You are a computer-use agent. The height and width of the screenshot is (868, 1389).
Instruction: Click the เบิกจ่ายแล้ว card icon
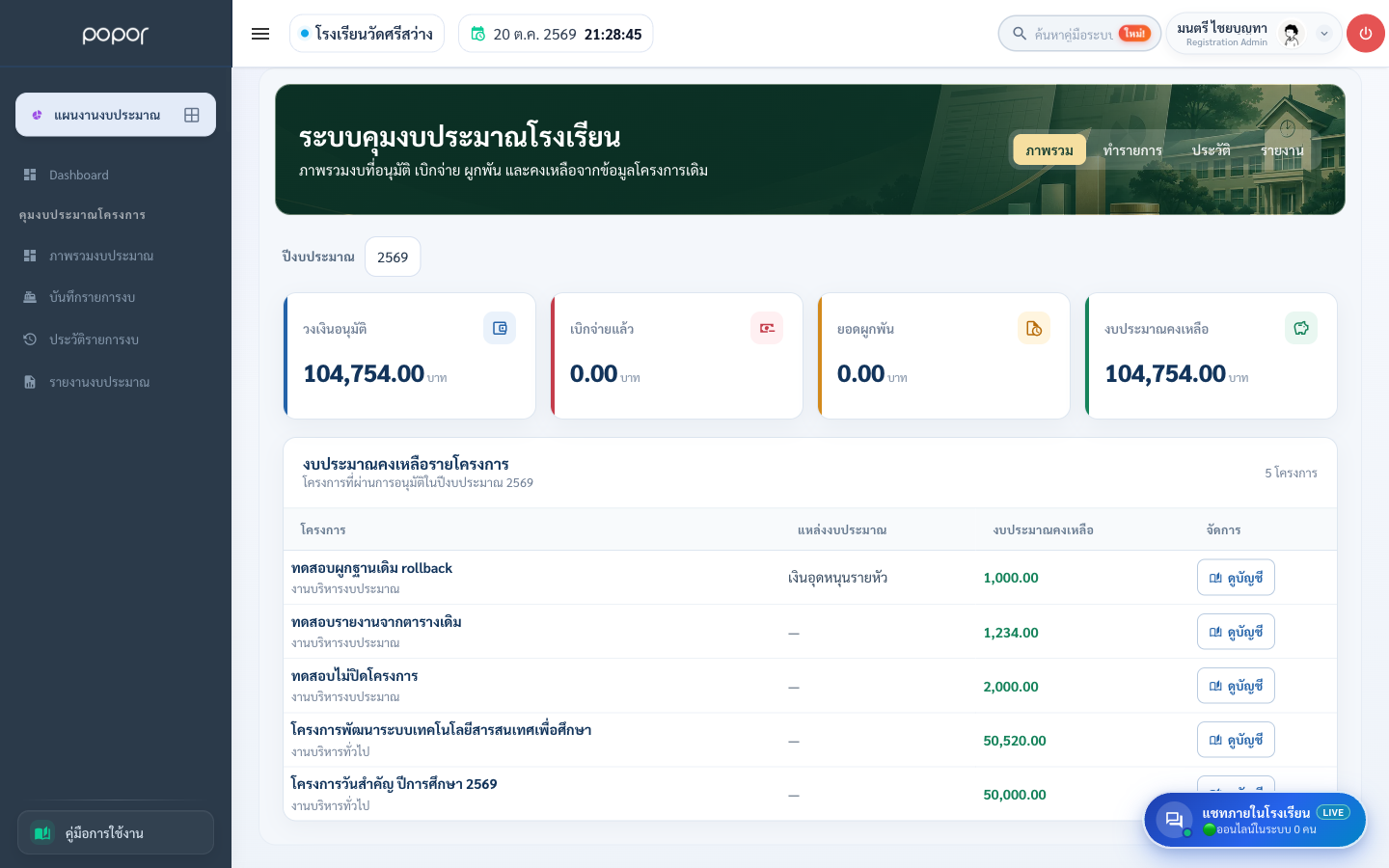click(767, 328)
